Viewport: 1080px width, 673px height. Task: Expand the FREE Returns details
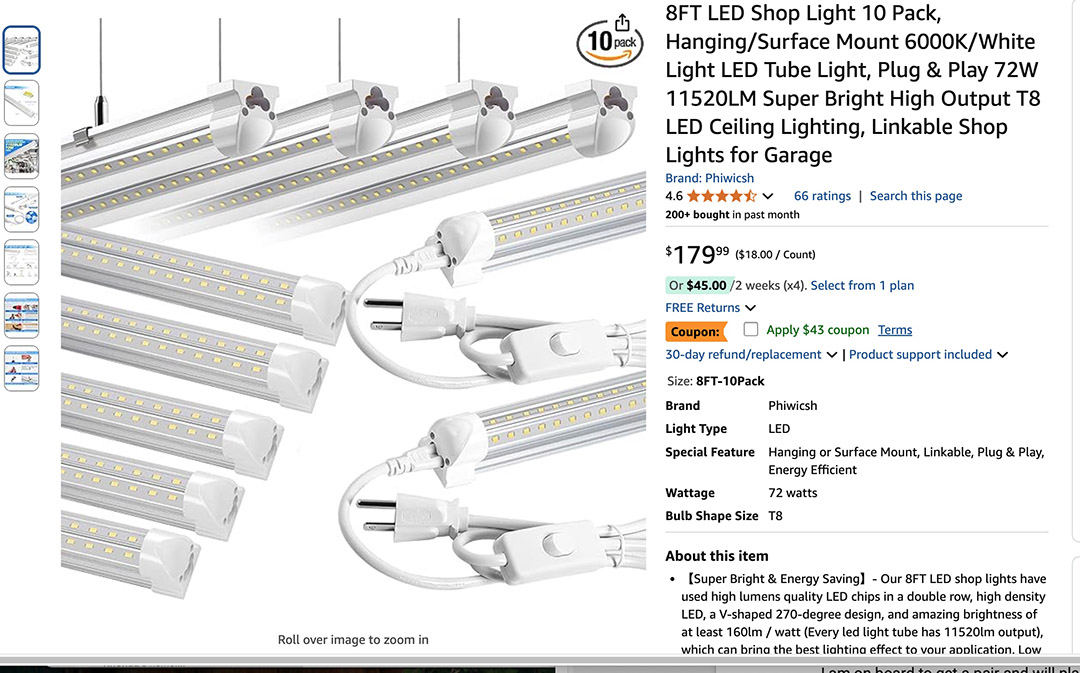[710, 308]
